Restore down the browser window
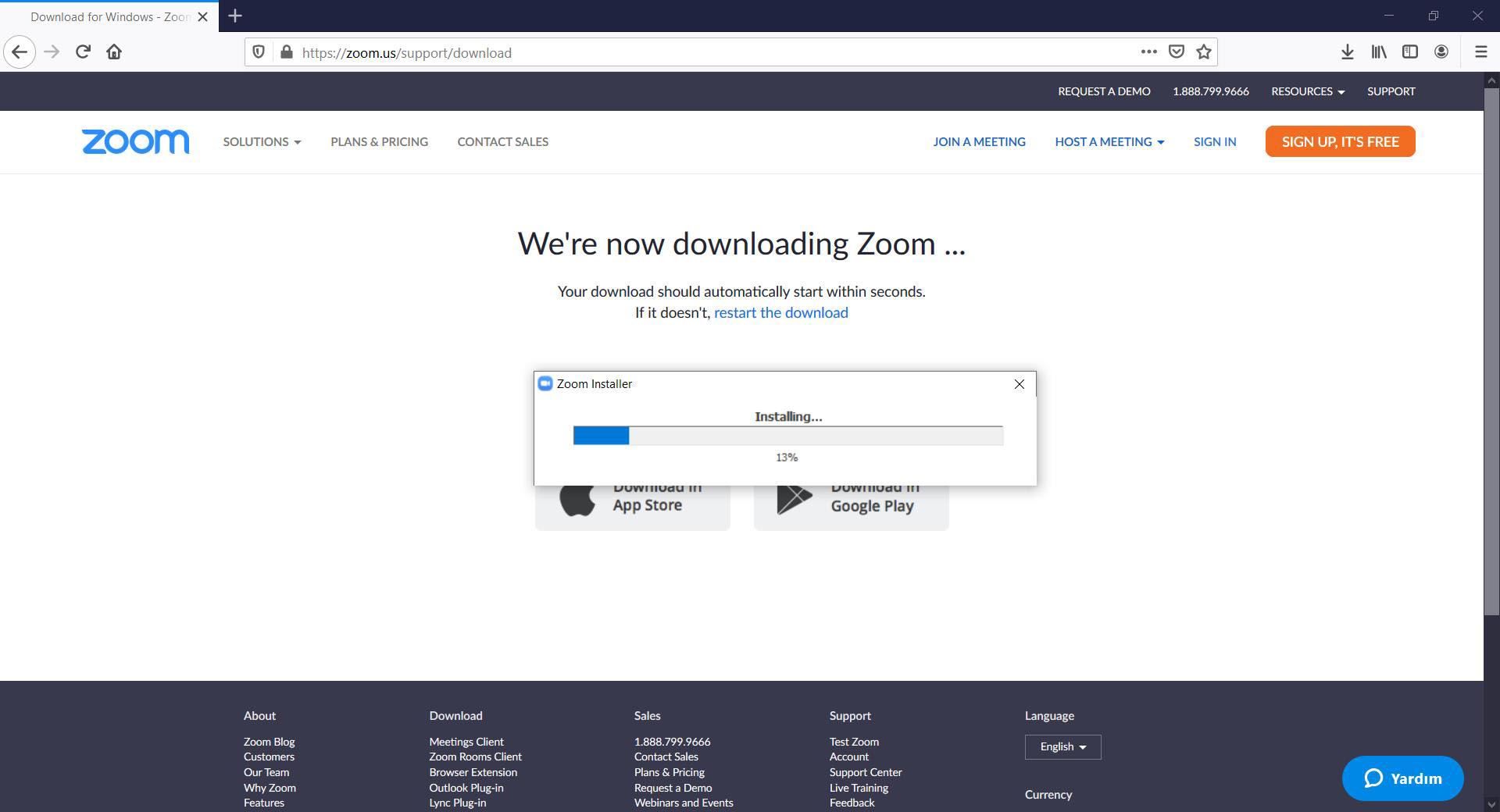This screenshot has height=812, width=1500. pos(1433,16)
